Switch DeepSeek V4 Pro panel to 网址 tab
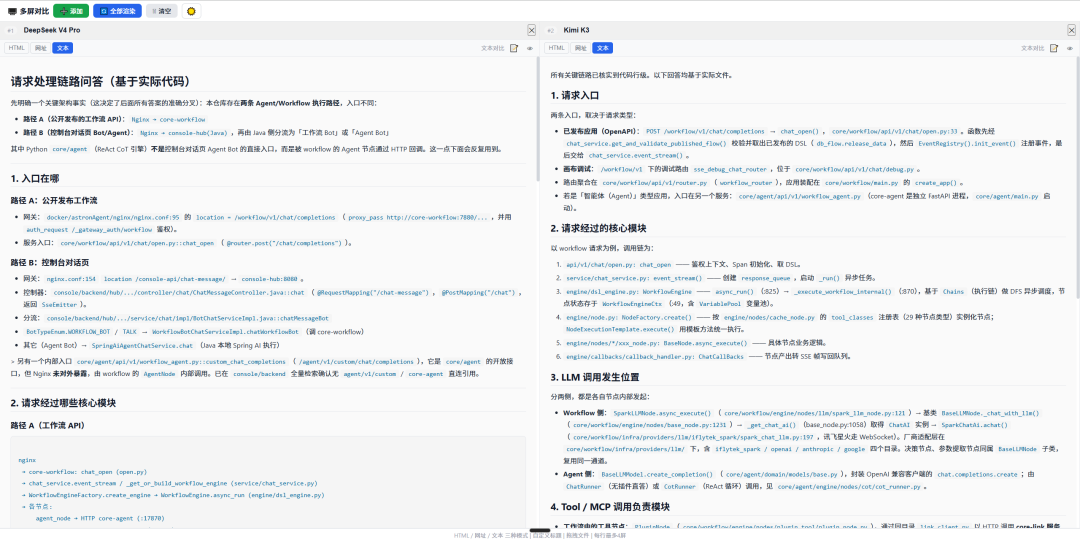The width and height of the screenshot is (1080, 541). (x=41, y=48)
